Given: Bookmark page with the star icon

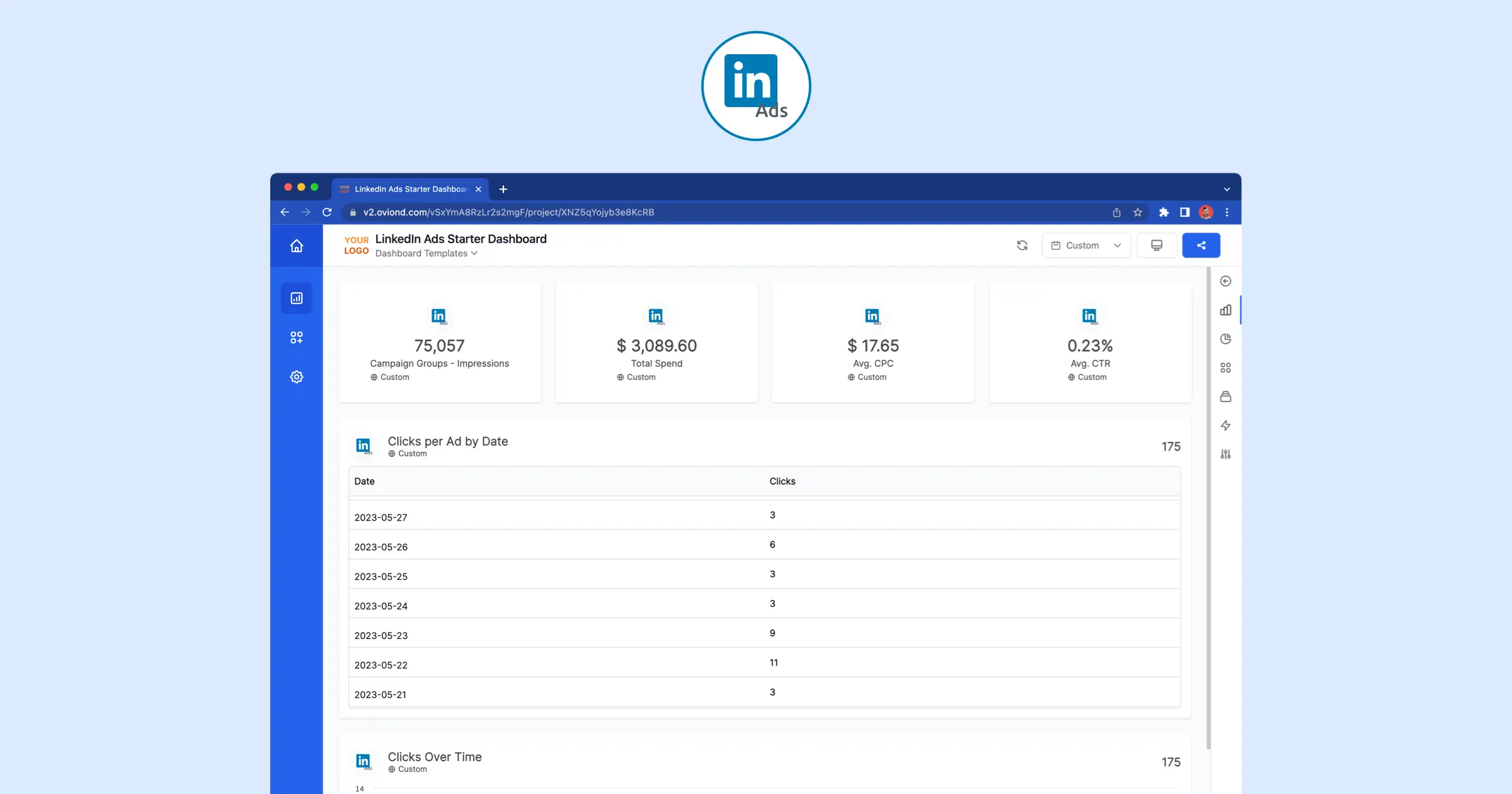Looking at the screenshot, I should pos(1138,212).
